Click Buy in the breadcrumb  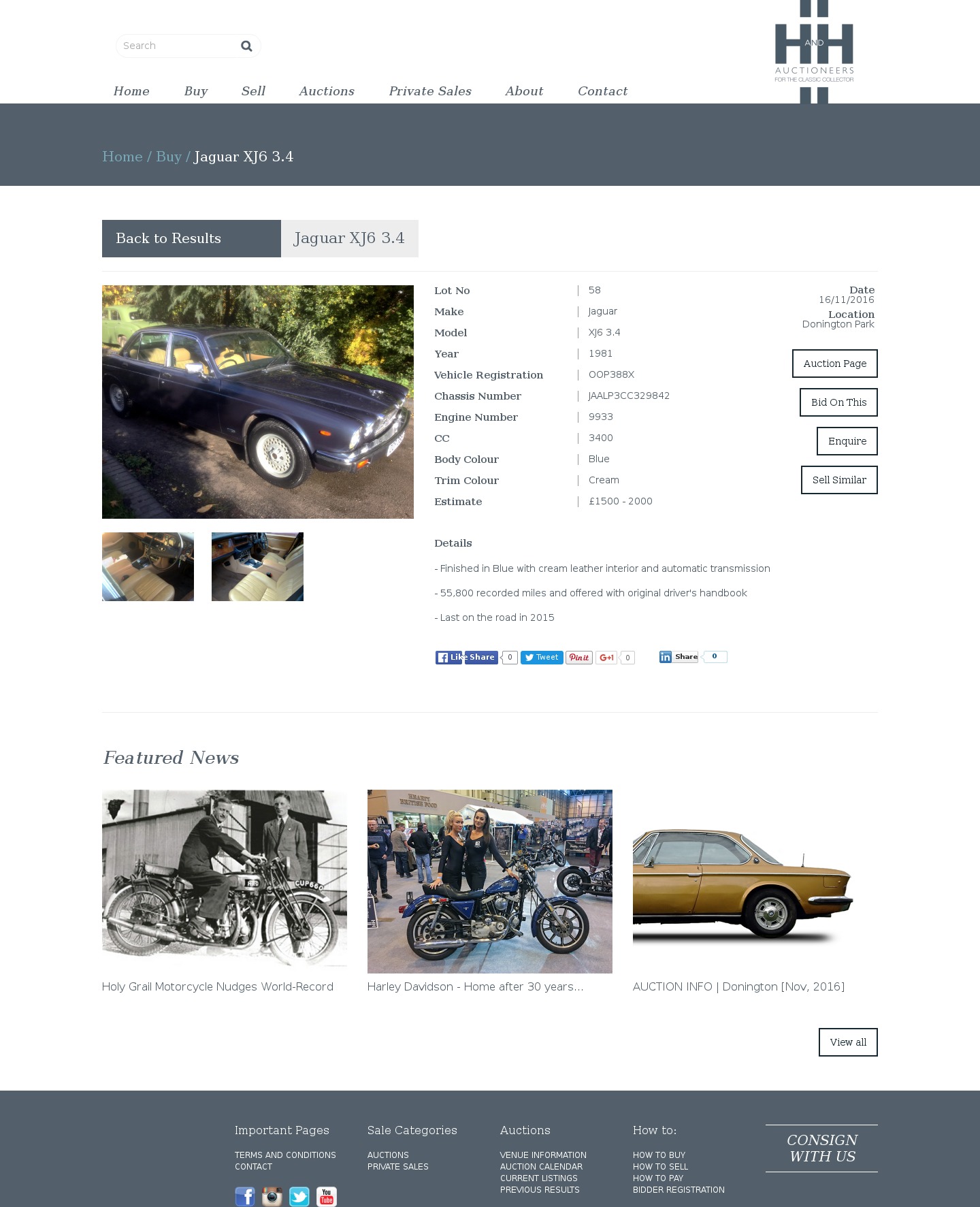click(x=169, y=157)
